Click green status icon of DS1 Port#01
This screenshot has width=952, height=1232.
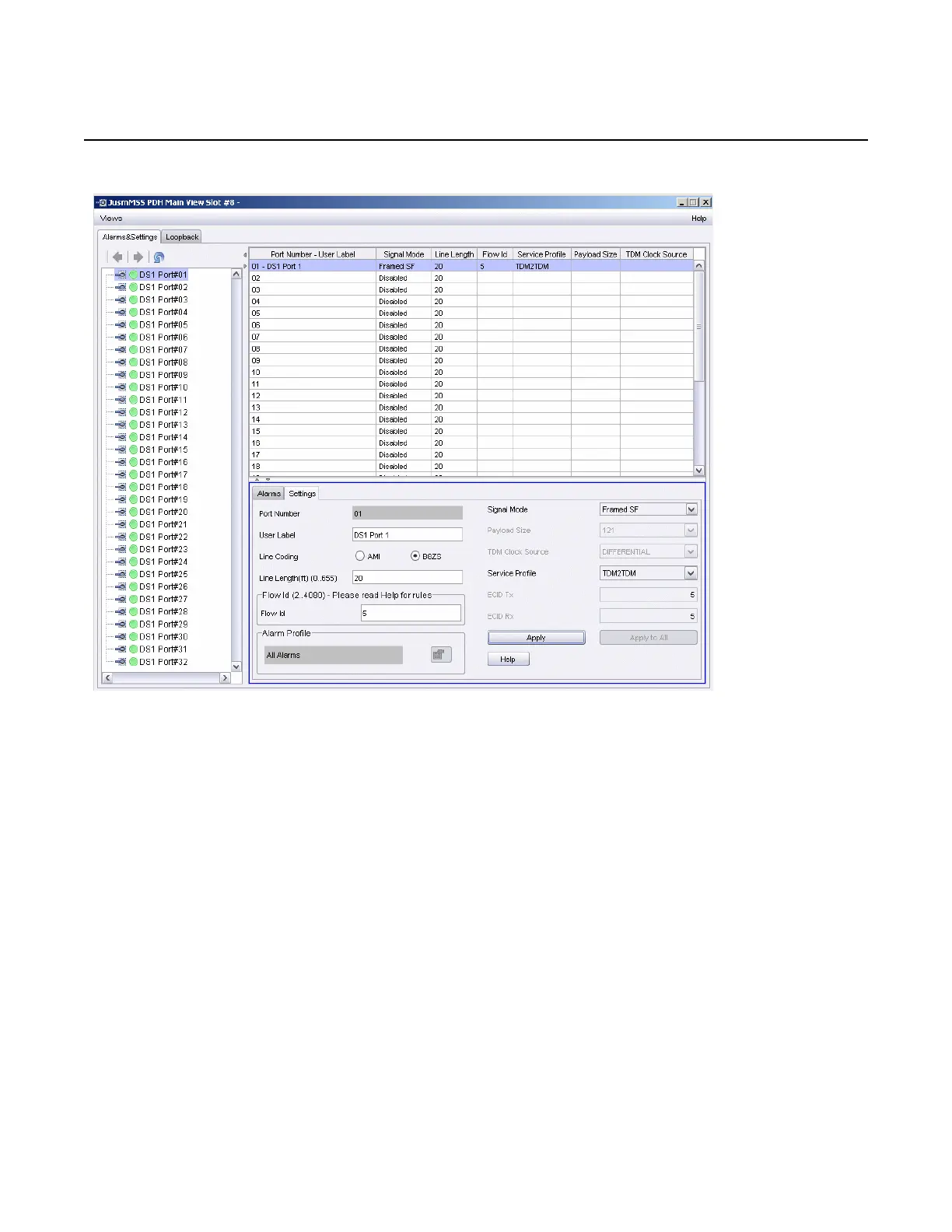click(x=133, y=275)
